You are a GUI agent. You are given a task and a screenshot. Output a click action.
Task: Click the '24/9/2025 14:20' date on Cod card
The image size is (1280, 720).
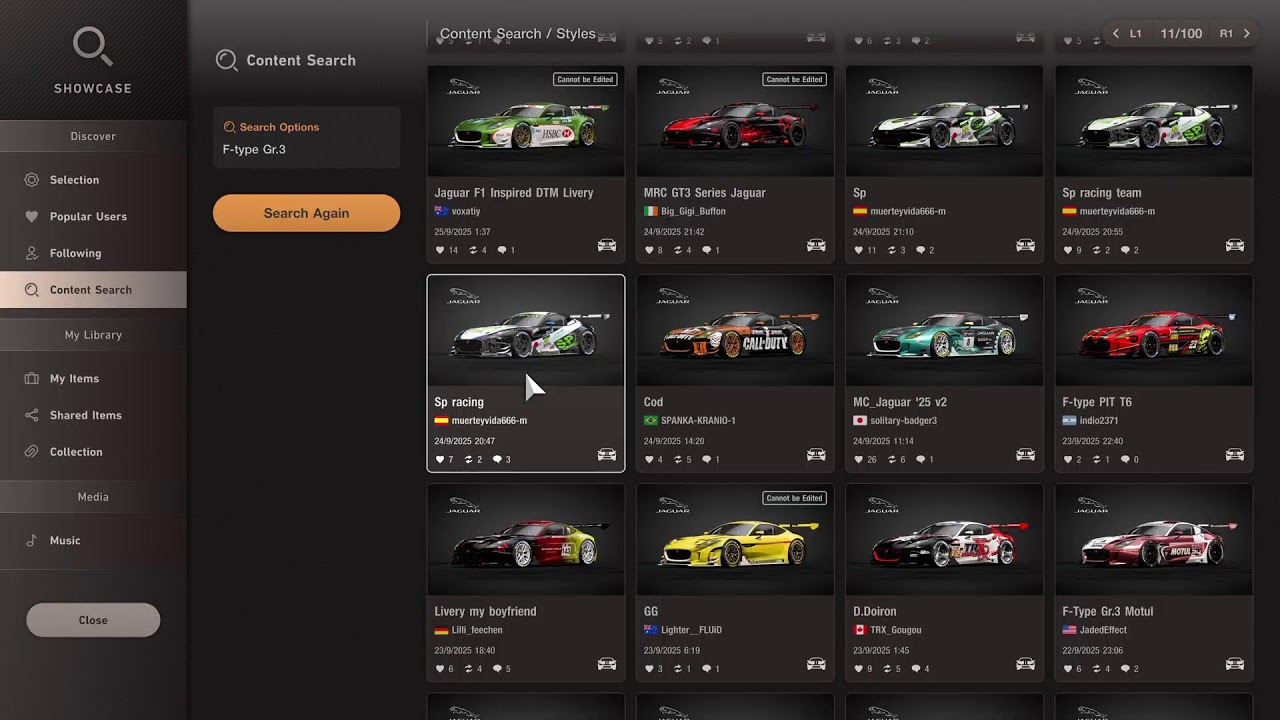[x=674, y=441]
